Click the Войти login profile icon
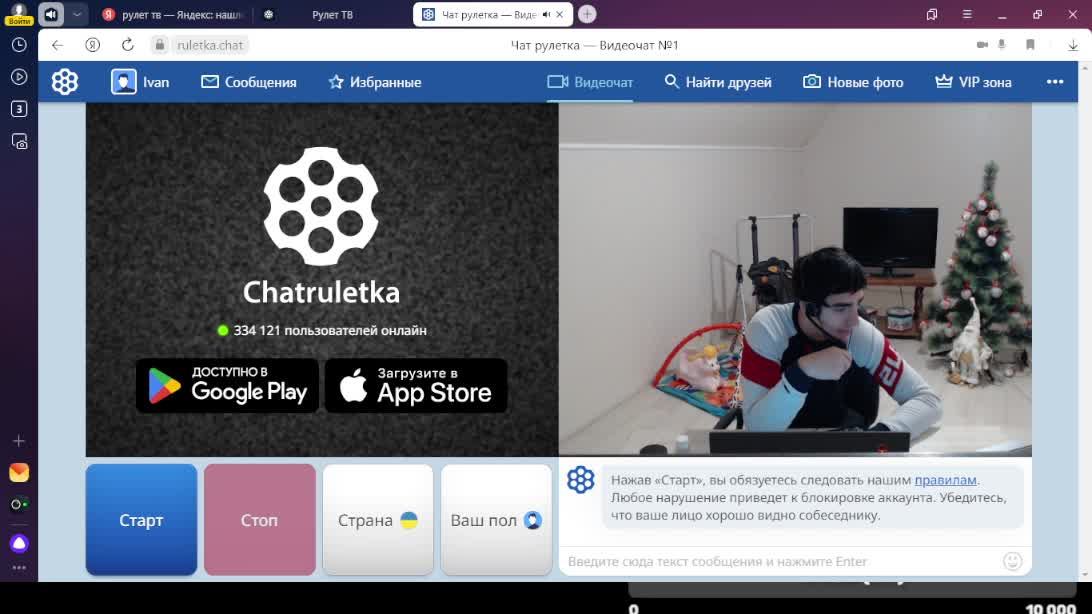The width and height of the screenshot is (1092, 614). (19, 13)
